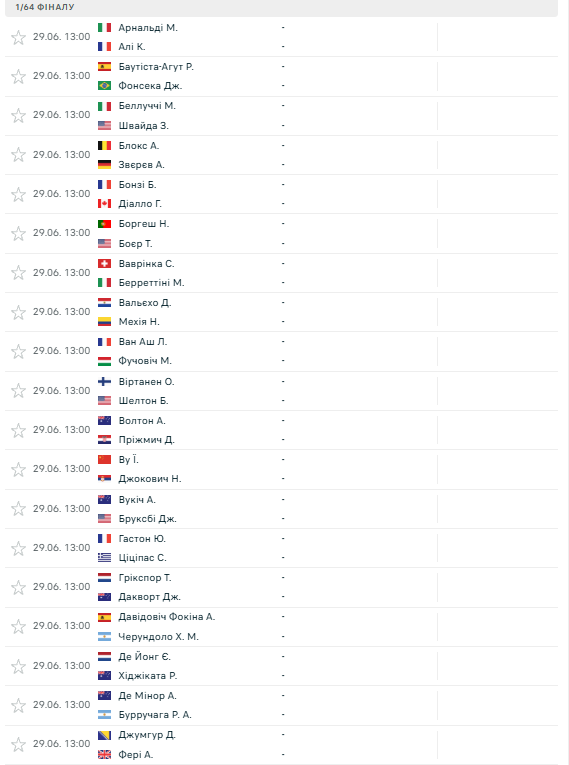Open Де Мінор А. player name

(147, 696)
